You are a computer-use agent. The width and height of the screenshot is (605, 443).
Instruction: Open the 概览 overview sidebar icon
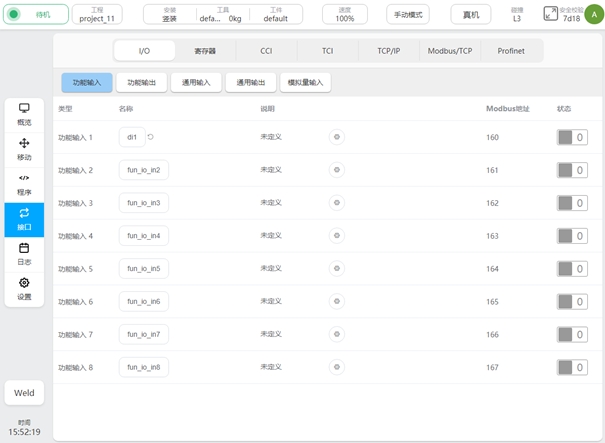pyautogui.click(x=24, y=112)
